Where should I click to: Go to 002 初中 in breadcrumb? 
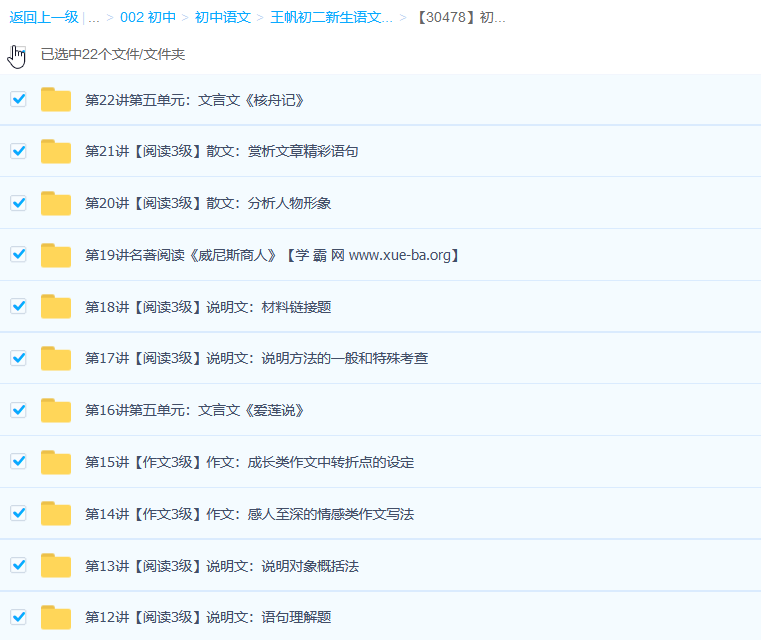[x=147, y=18]
